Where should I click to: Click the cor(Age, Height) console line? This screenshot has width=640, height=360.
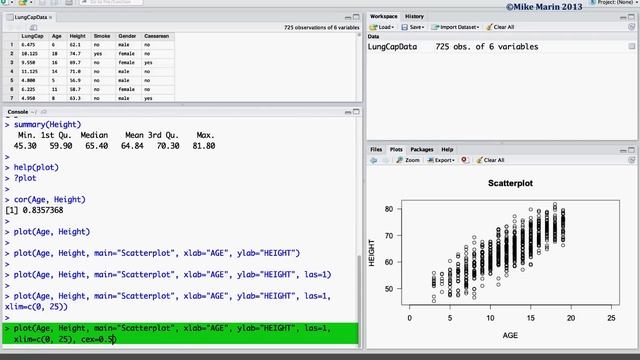49,200
